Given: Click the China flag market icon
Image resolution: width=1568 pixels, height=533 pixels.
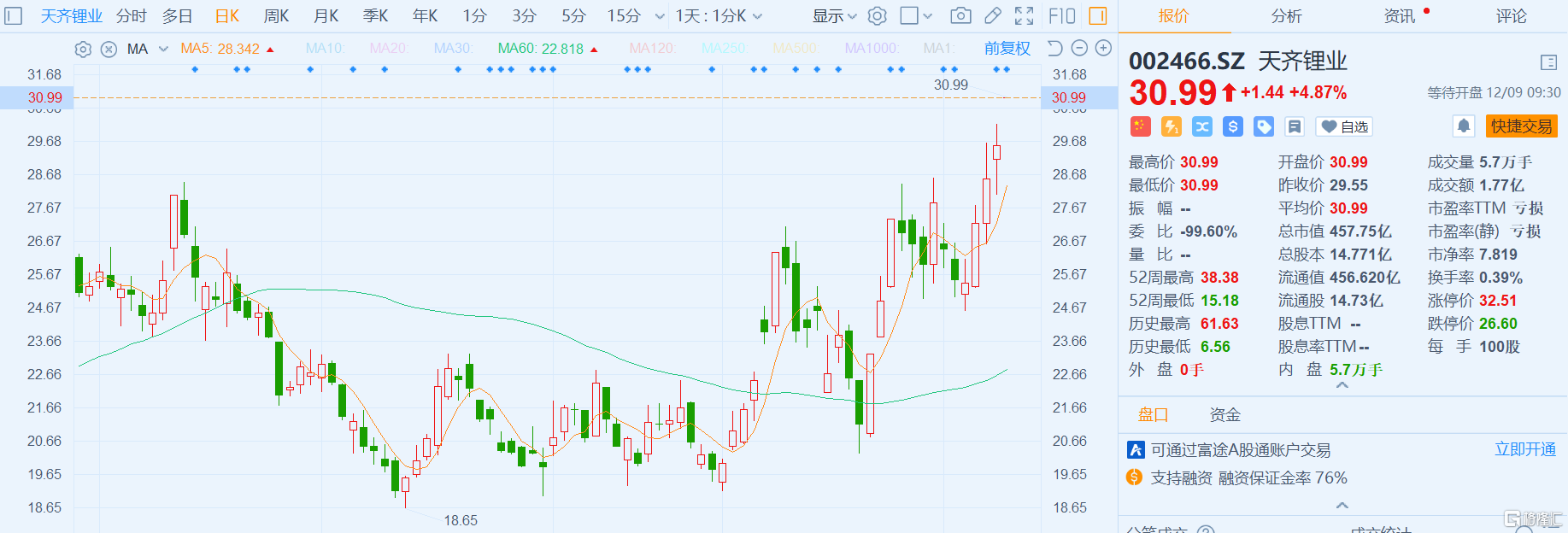Looking at the screenshot, I should tap(1140, 126).
